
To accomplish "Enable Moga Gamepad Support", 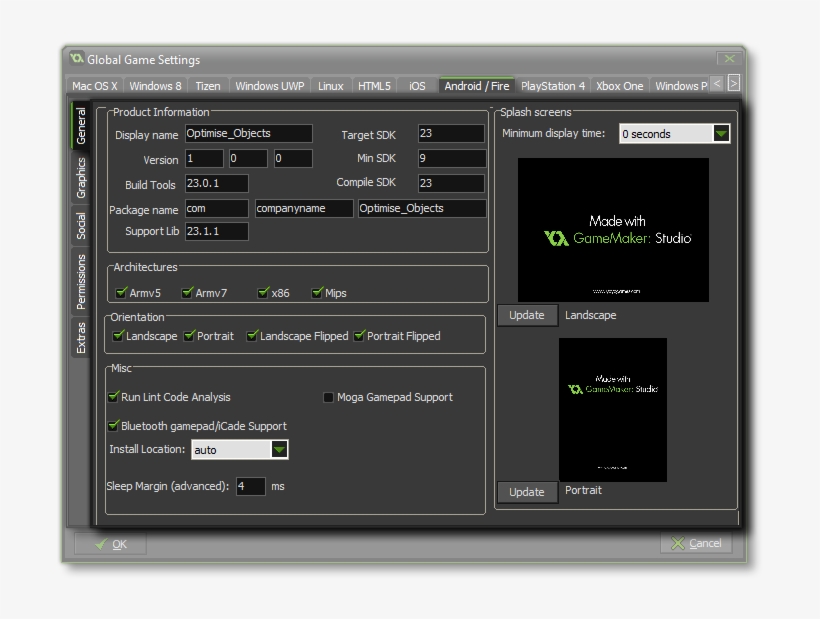I will click(328, 397).
